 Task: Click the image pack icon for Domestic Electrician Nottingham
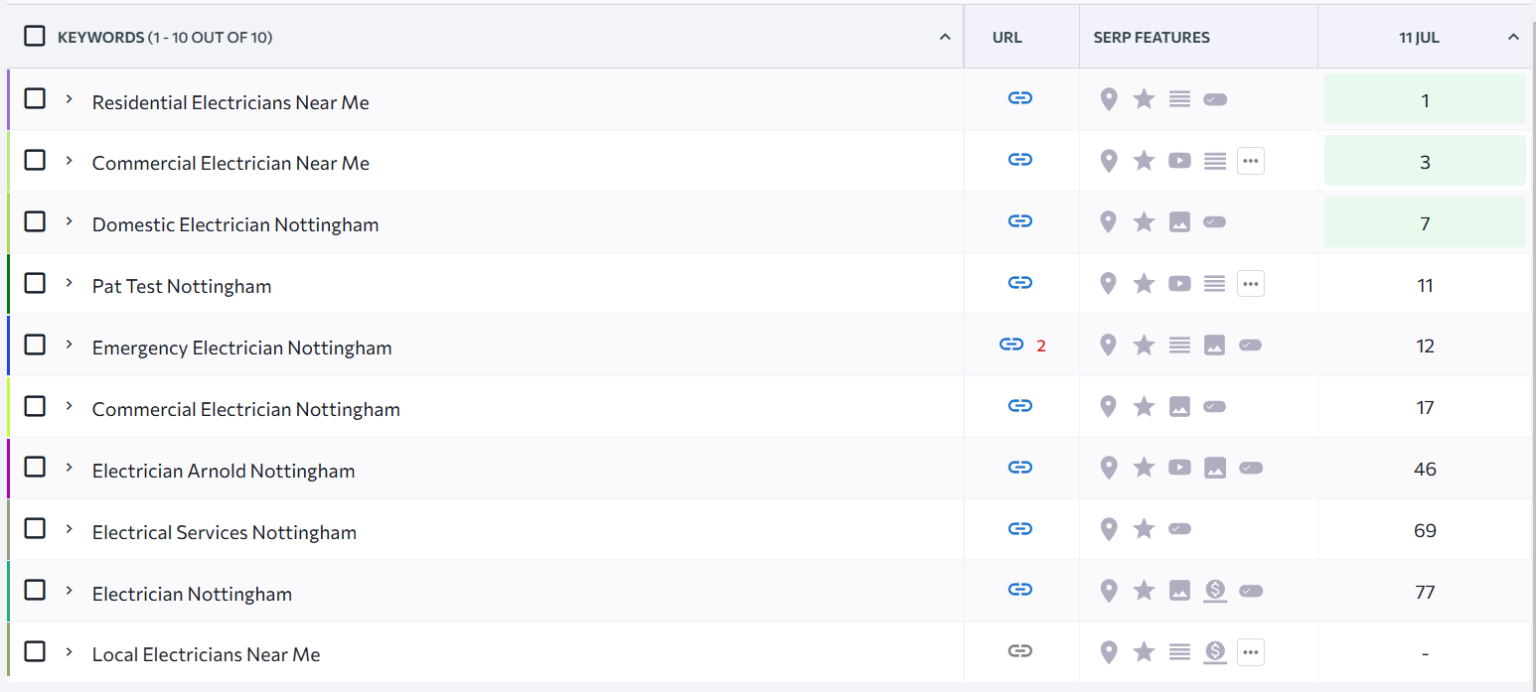point(1179,223)
